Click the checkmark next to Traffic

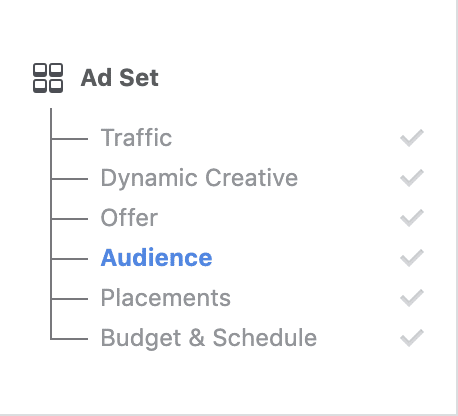[412, 138]
